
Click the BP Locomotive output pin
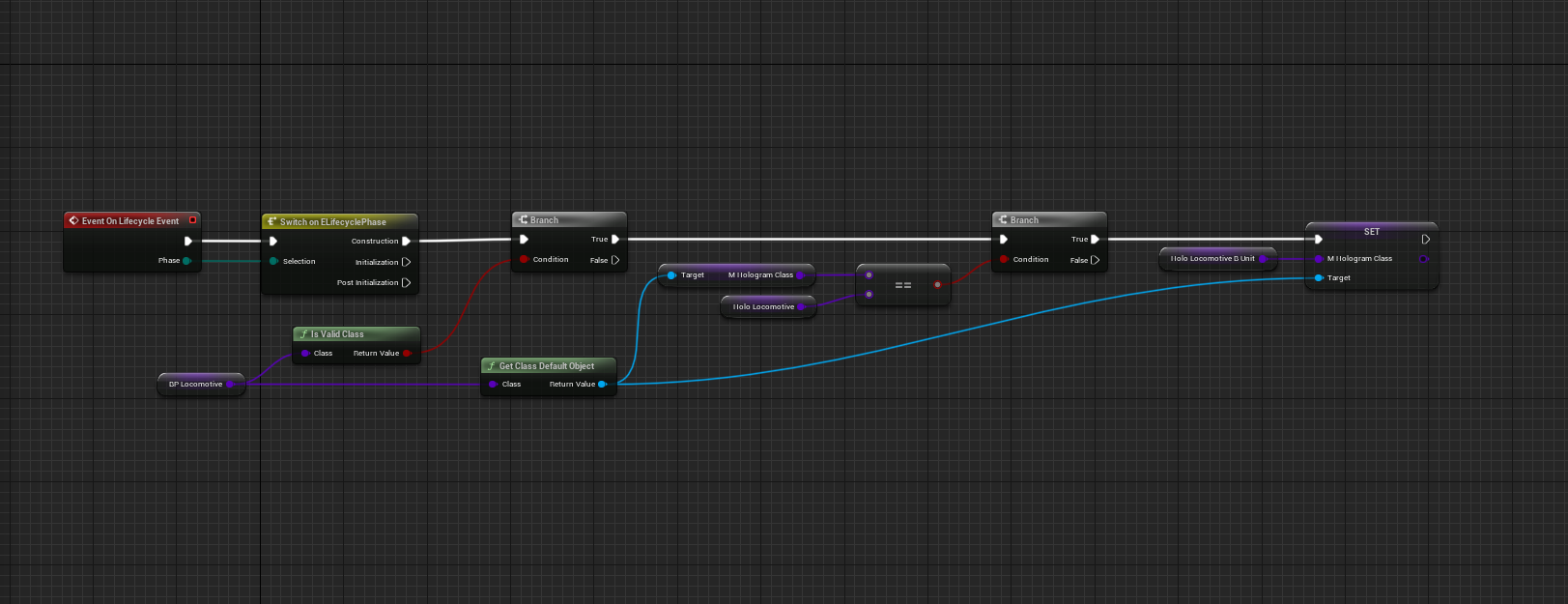click(230, 385)
